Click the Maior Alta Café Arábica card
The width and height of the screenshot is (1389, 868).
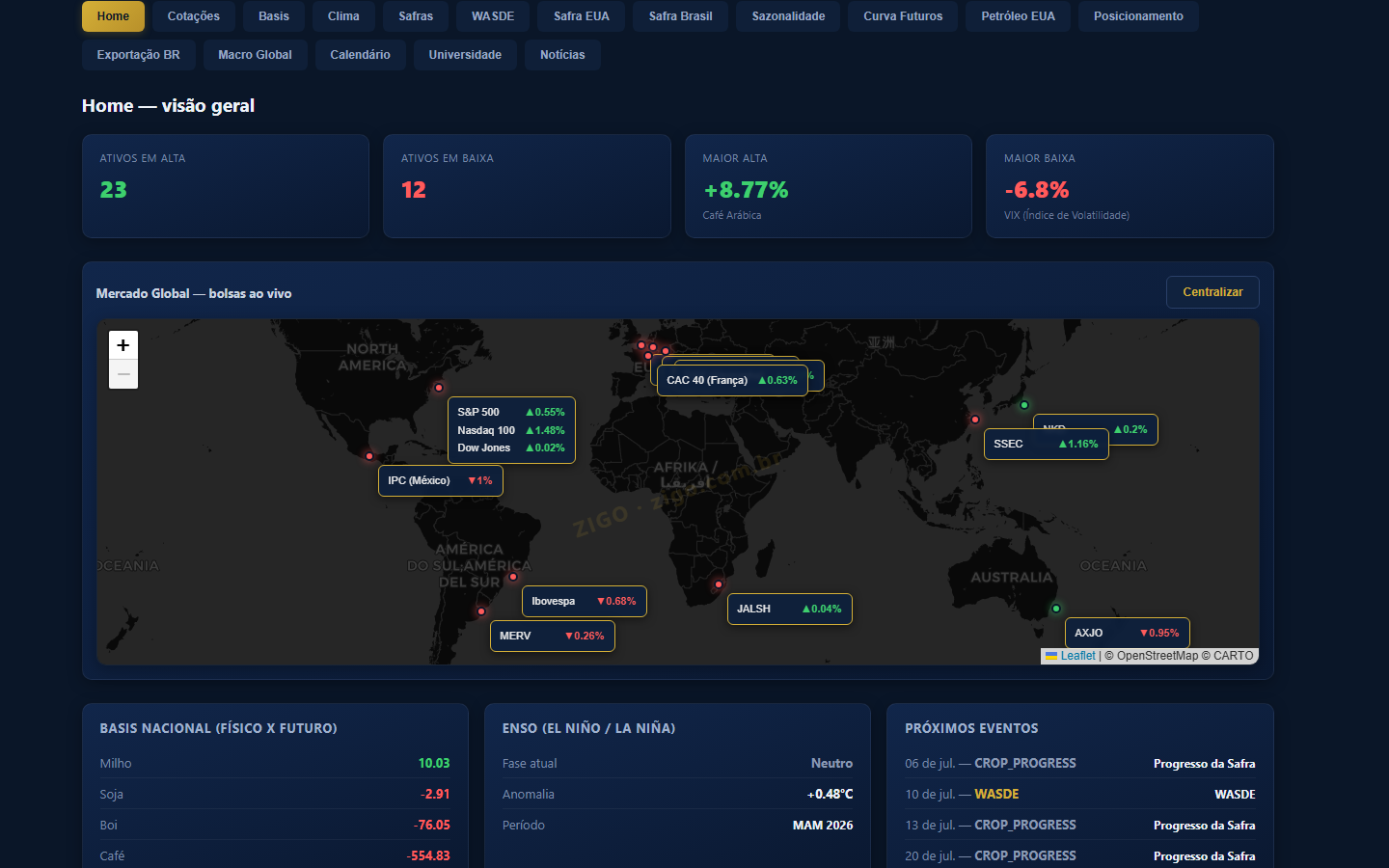click(828, 186)
